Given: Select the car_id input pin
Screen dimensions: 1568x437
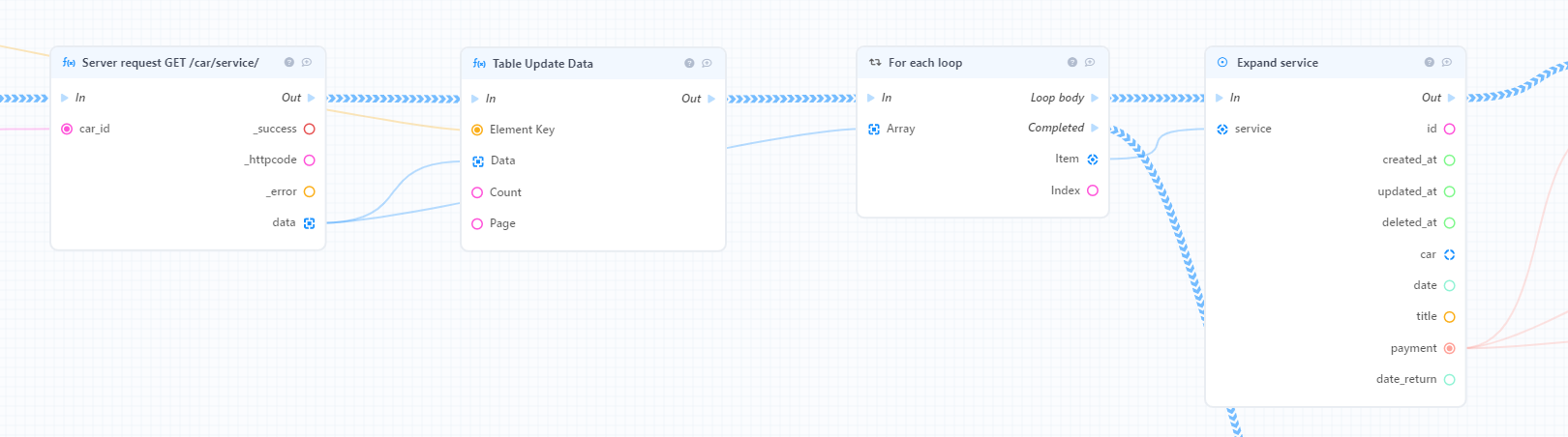Looking at the screenshot, I should pos(67,129).
